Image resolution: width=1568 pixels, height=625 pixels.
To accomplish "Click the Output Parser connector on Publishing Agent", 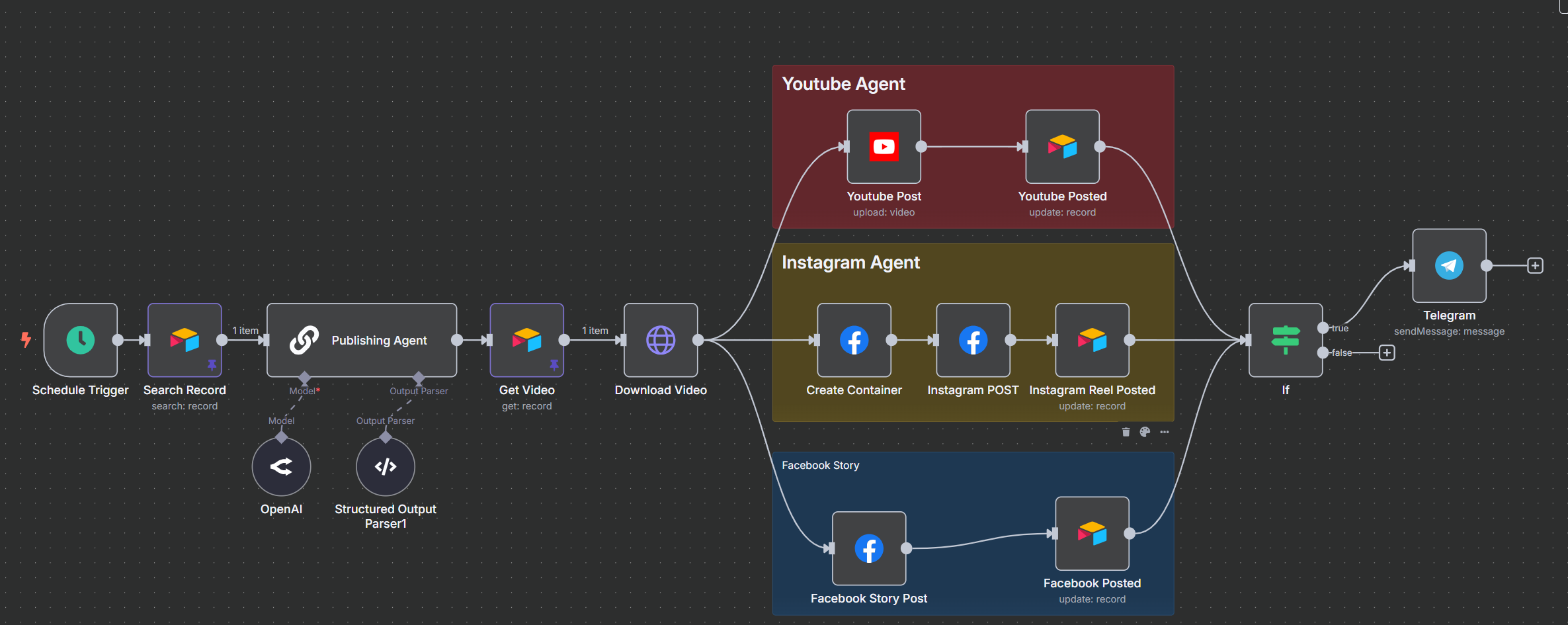I will pos(419,378).
